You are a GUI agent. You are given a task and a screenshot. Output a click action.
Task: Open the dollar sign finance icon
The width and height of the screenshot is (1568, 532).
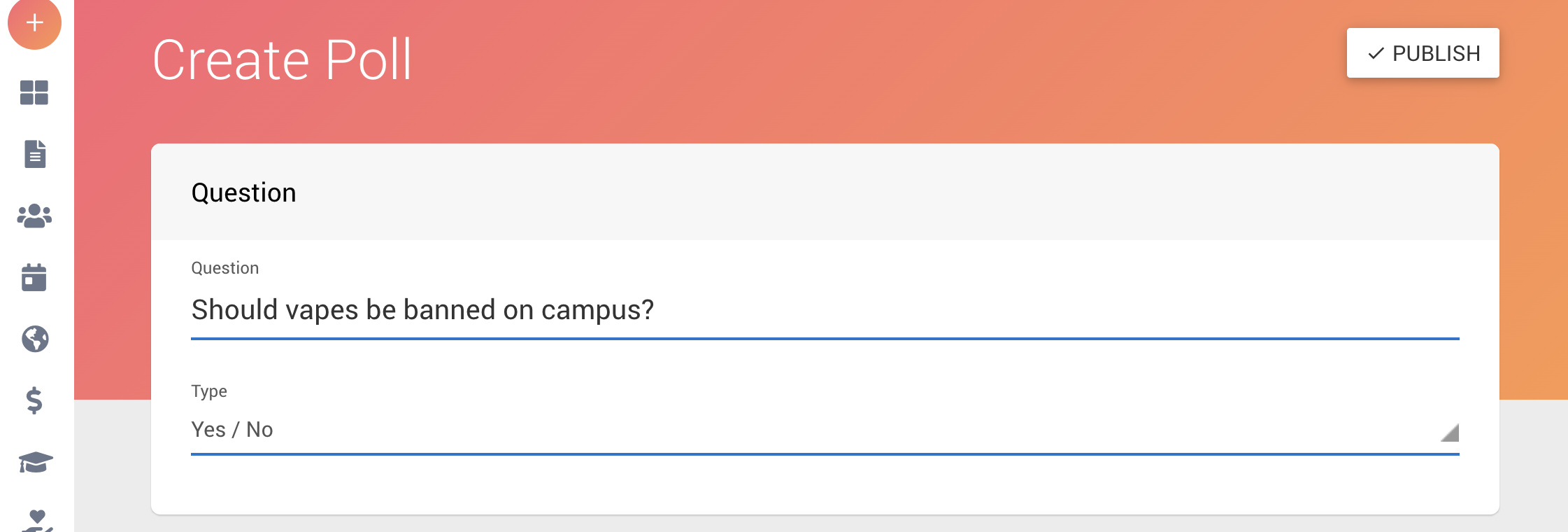[x=34, y=400]
